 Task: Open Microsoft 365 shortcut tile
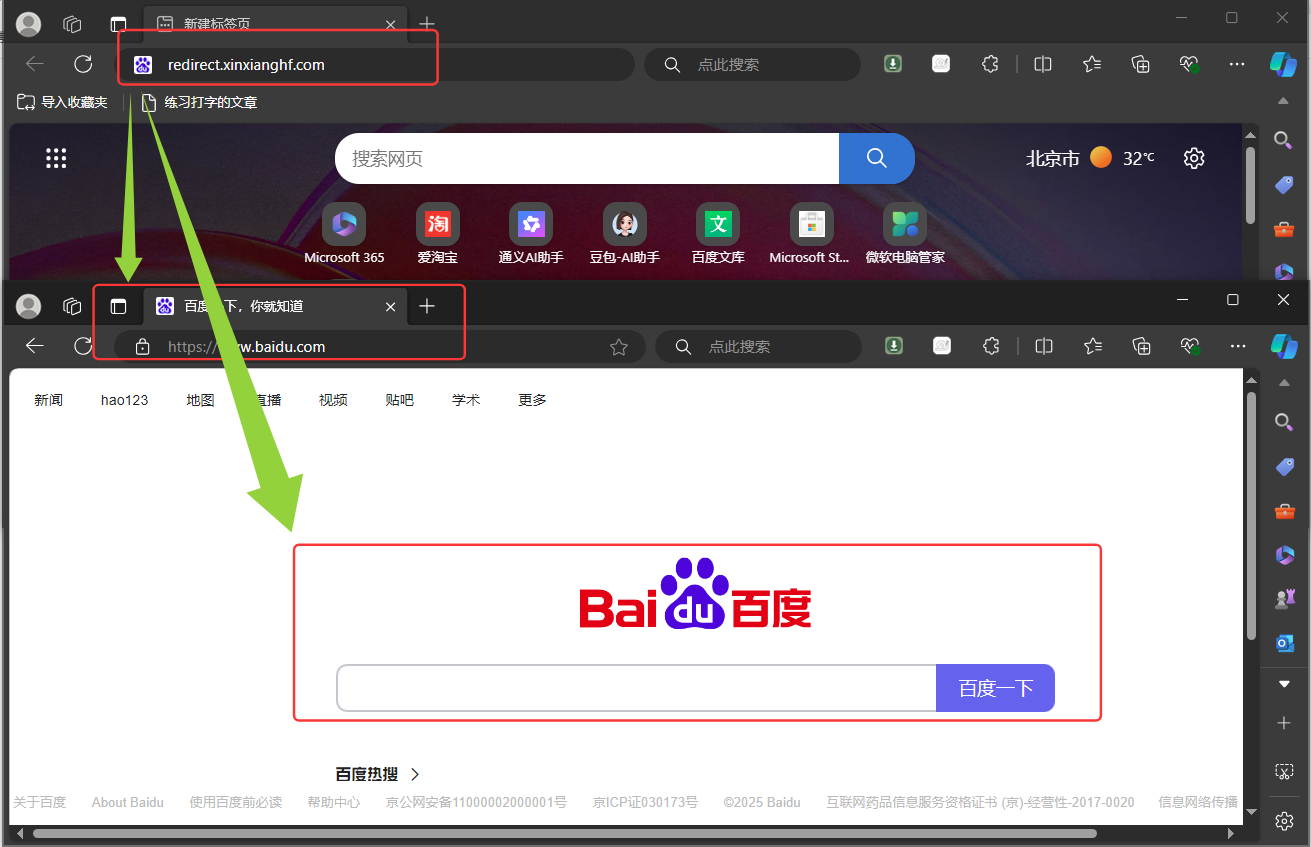tap(344, 234)
